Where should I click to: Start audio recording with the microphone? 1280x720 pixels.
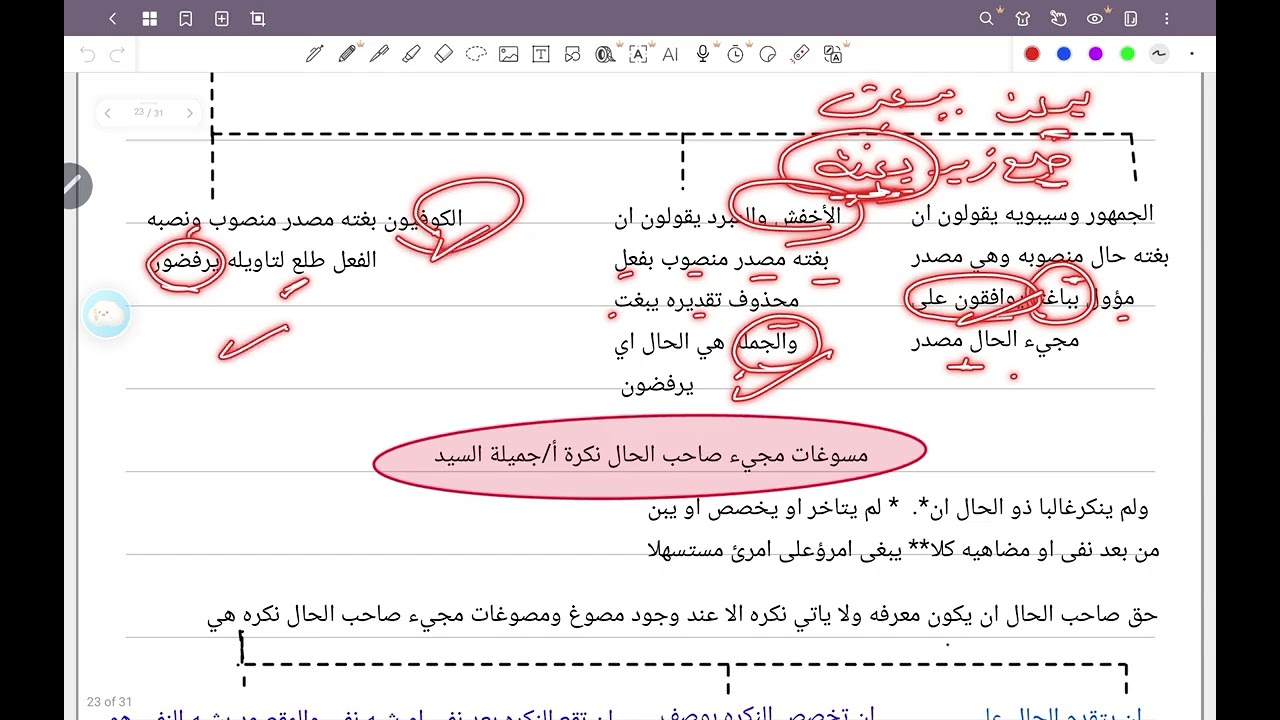[703, 54]
